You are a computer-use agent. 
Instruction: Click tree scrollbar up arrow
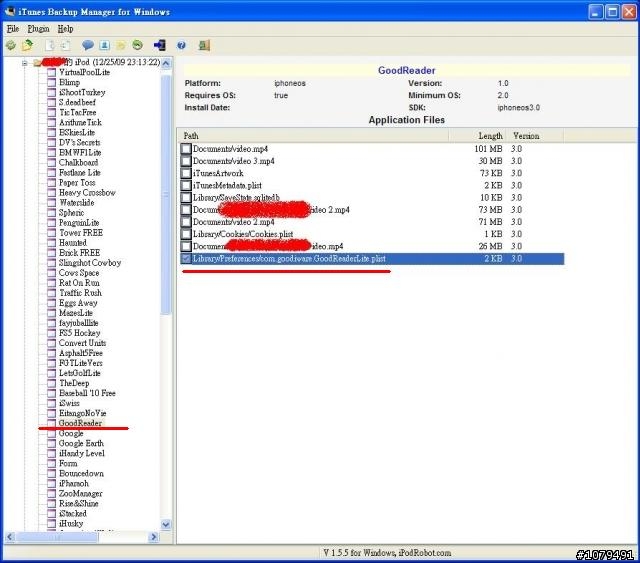coord(166,63)
